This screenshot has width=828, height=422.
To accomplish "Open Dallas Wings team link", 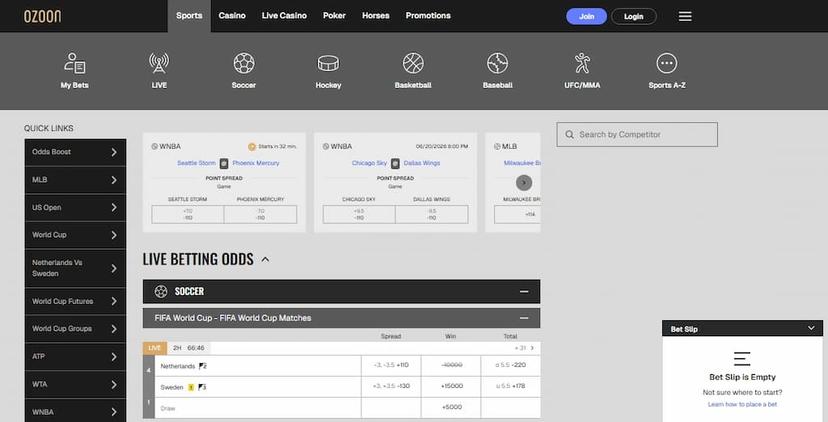I will click(422, 163).
